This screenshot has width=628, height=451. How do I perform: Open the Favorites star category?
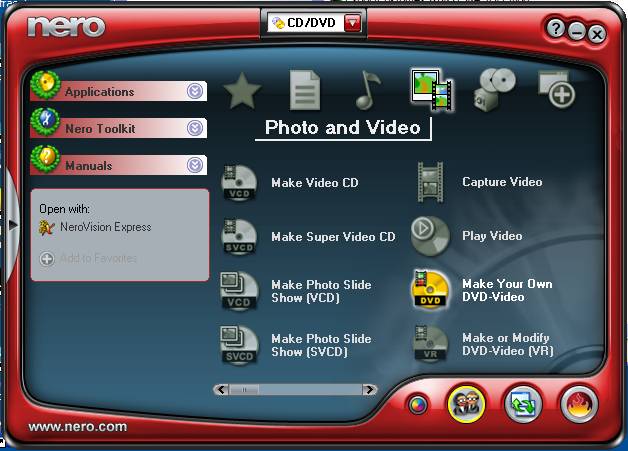click(242, 91)
